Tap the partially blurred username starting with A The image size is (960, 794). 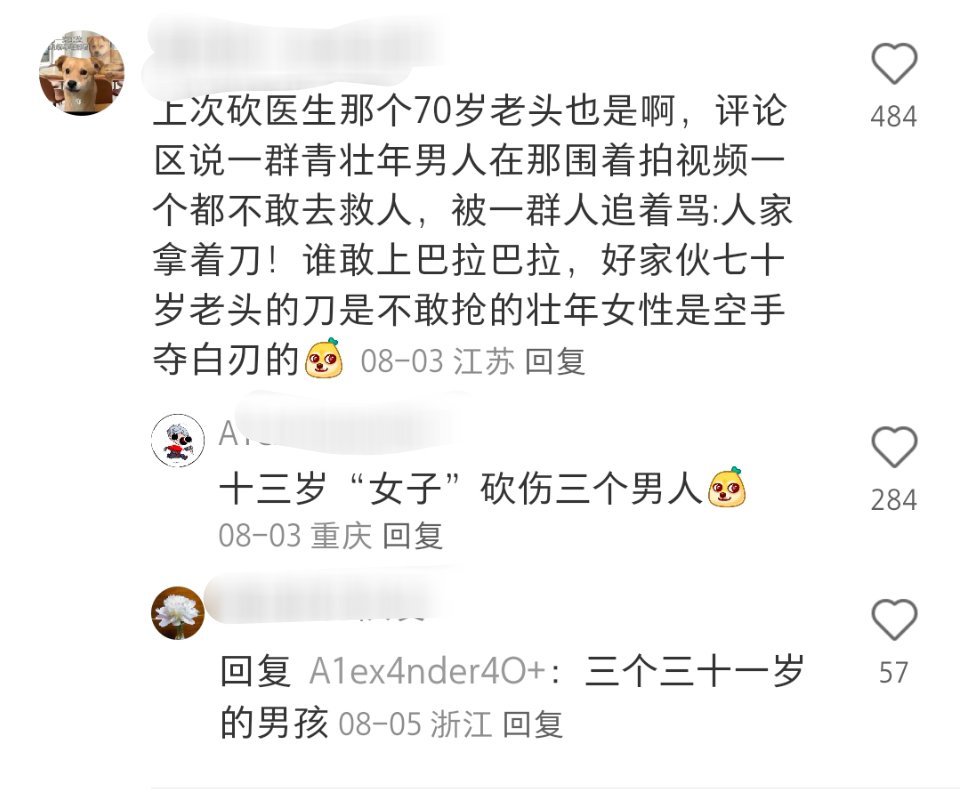[x=337, y=432]
